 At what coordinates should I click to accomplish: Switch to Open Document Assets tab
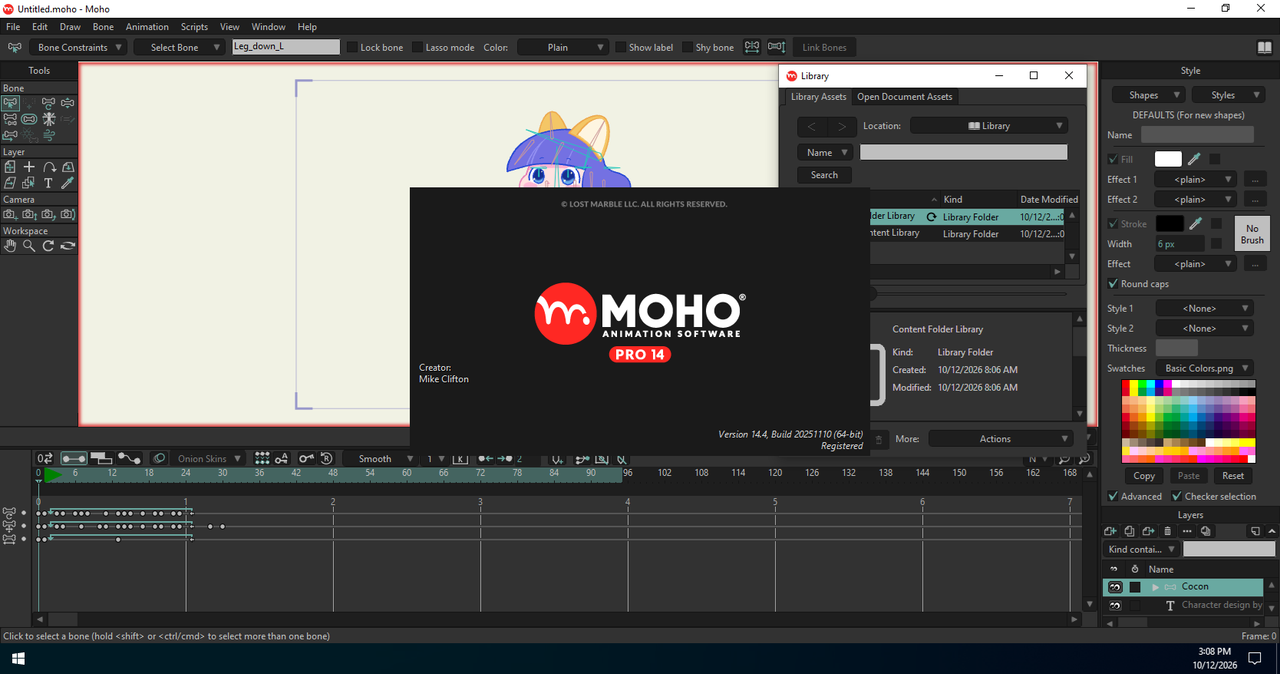coord(904,97)
